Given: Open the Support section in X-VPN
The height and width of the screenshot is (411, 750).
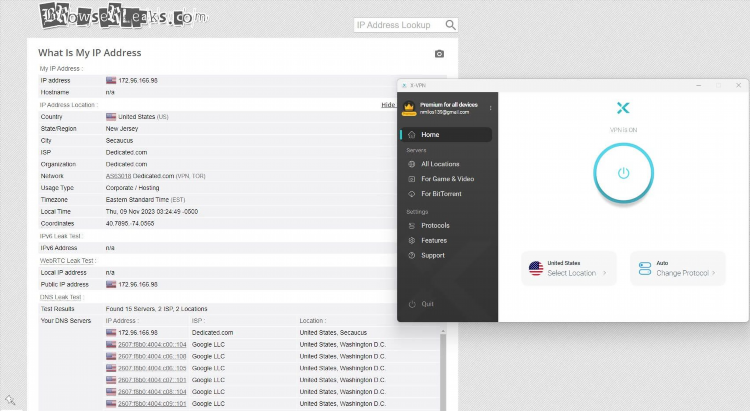Looking at the screenshot, I should [433, 255].
